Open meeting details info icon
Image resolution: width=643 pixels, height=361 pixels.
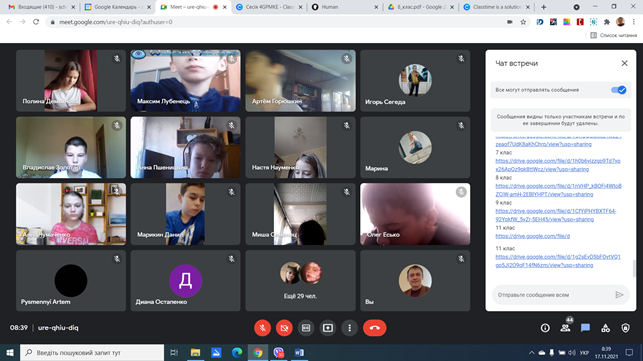click(545, 328)
